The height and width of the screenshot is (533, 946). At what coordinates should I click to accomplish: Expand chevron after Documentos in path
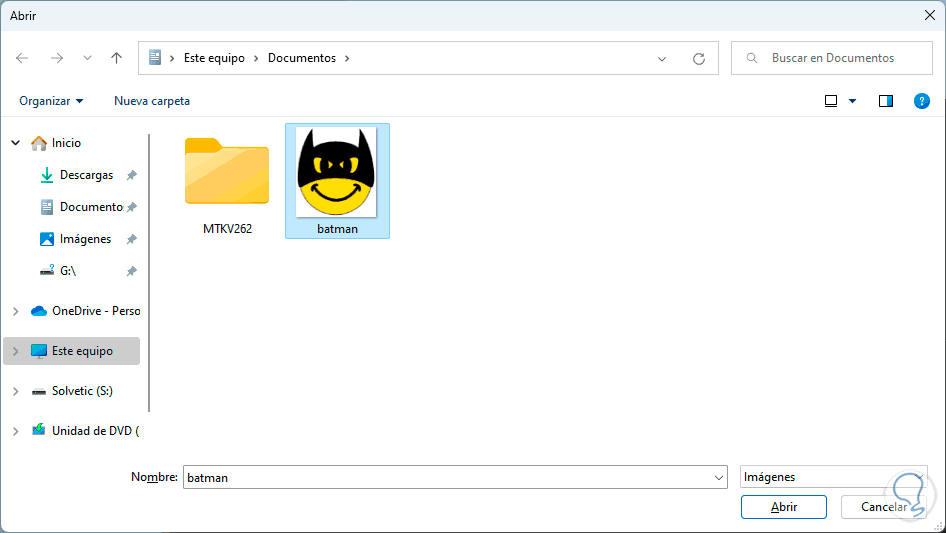click(x=347, y=58)
